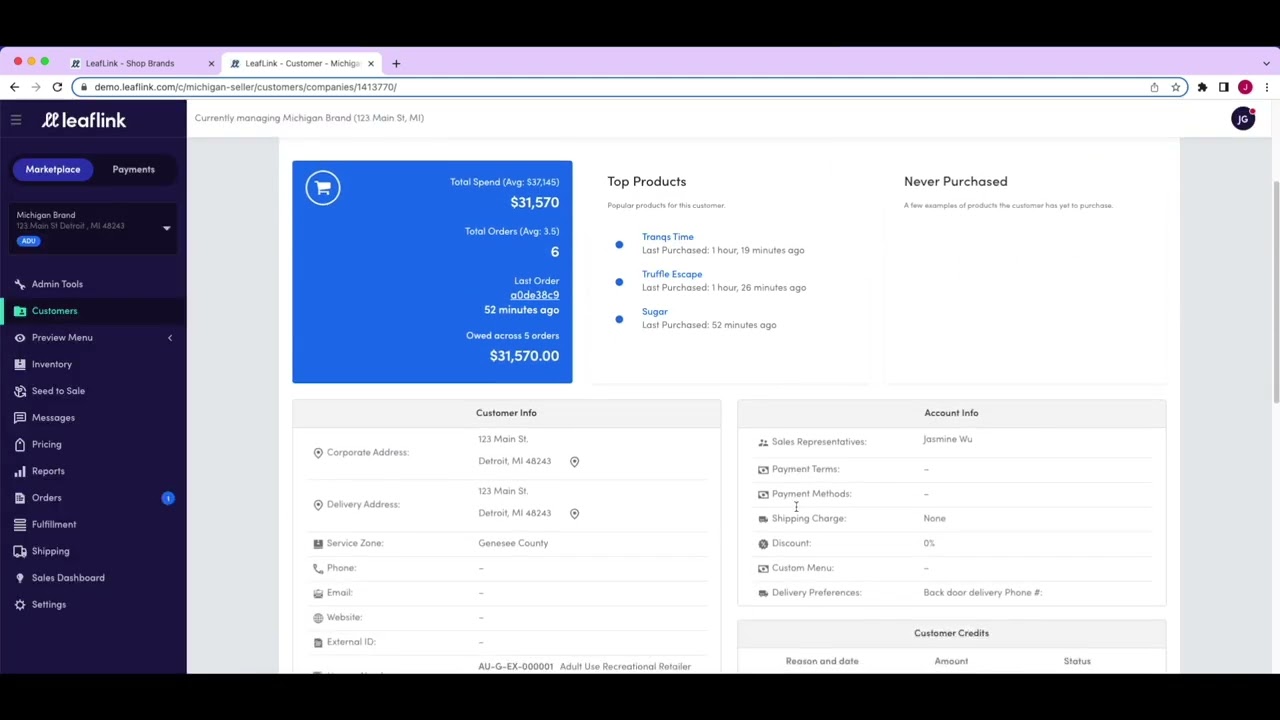Collapse the Preview Menu chevron arrow
The width and height of the screenshot is (1280, 720).
tap(170, 338)
